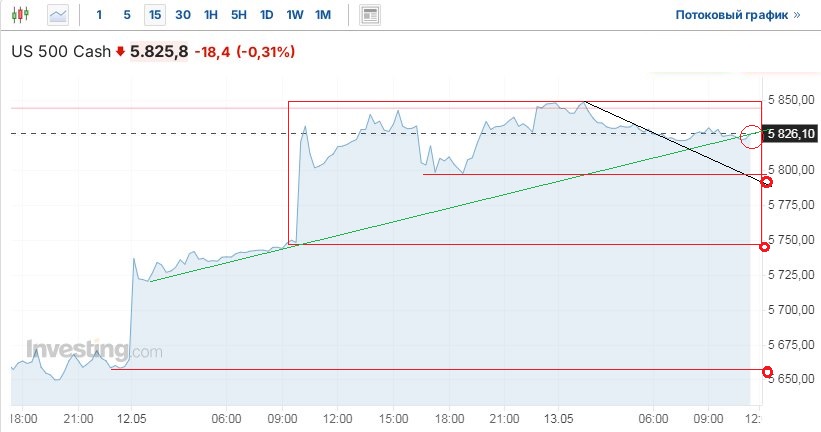Image resolution: width=821 pixels, height=432 pixels.
Task: Select the 1 minute timeframe
Action: pyautogui.click(x=99, y=15)
